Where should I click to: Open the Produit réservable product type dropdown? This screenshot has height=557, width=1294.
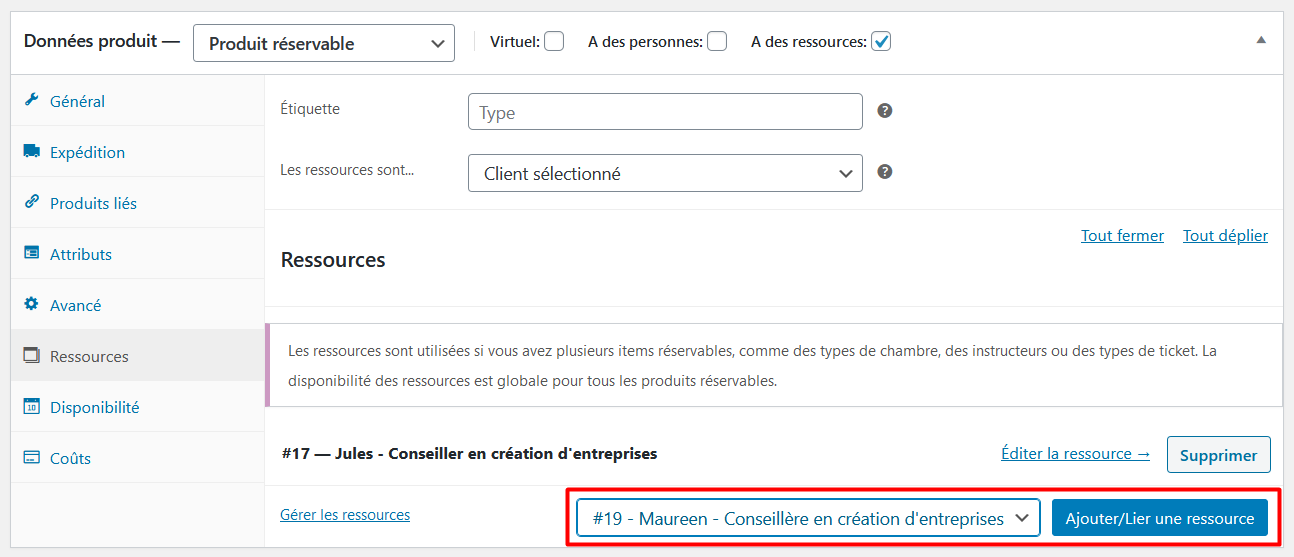[x=323, y=43]
